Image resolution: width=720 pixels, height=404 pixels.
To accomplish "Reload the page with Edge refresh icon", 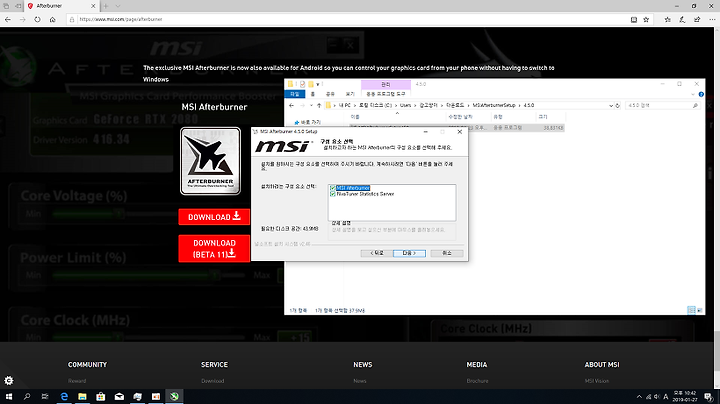I will [x=37, y=19].
